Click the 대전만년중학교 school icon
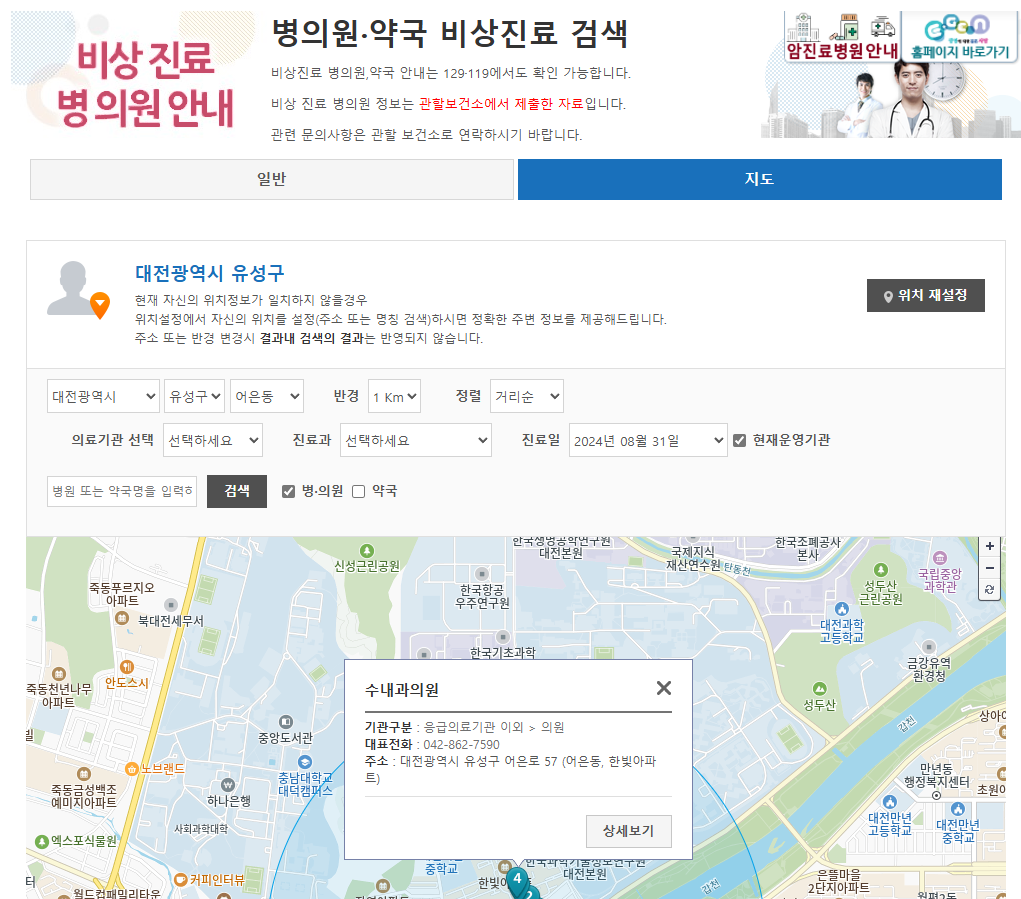Viewport: 1021px width, 899px height. tap(958, 809)
